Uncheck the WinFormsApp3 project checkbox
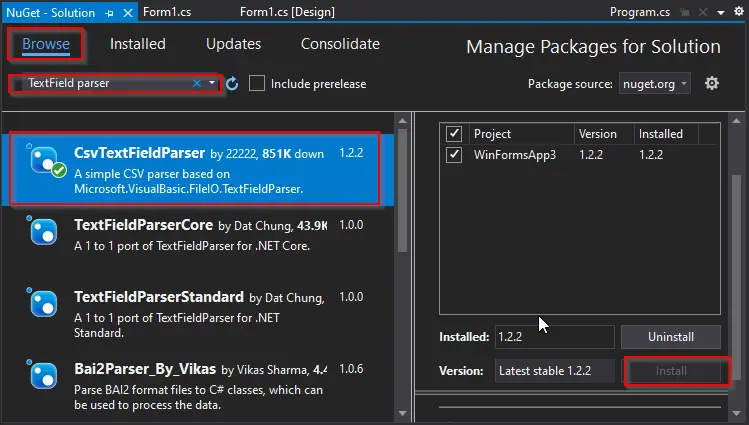749x425 pixels. point(454,155)
